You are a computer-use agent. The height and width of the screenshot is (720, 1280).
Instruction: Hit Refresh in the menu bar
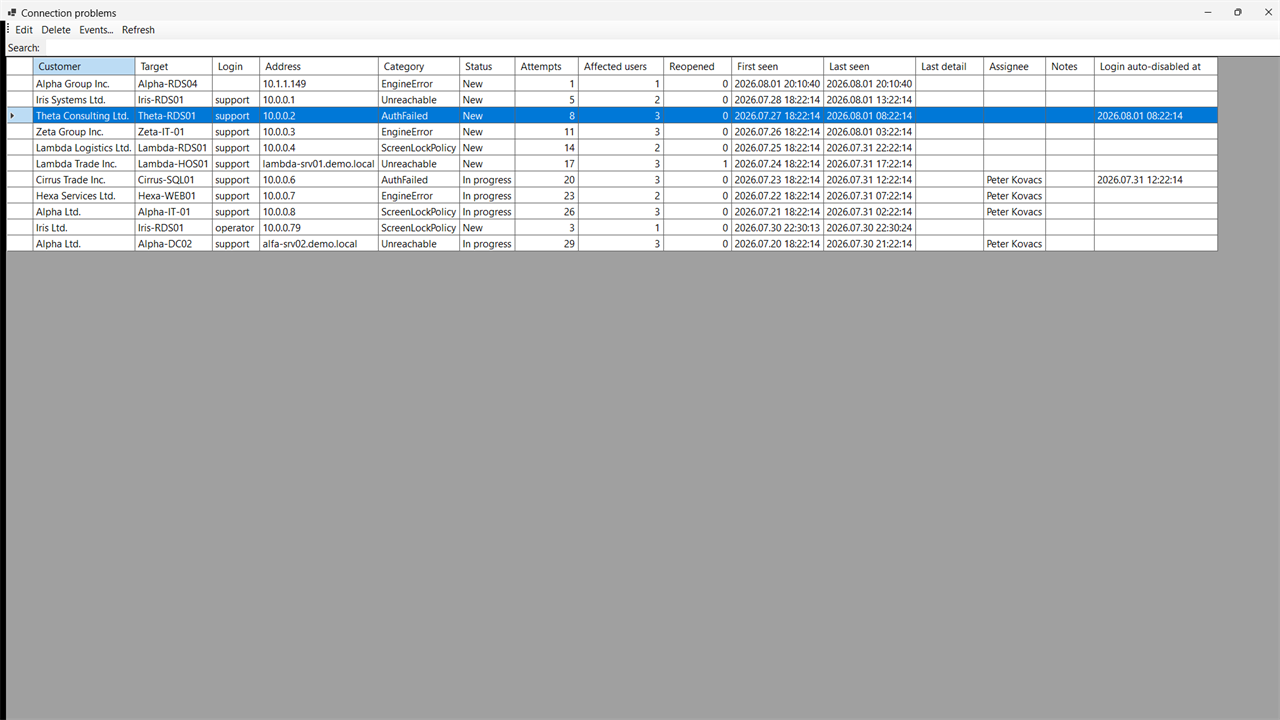click(138, 30)
